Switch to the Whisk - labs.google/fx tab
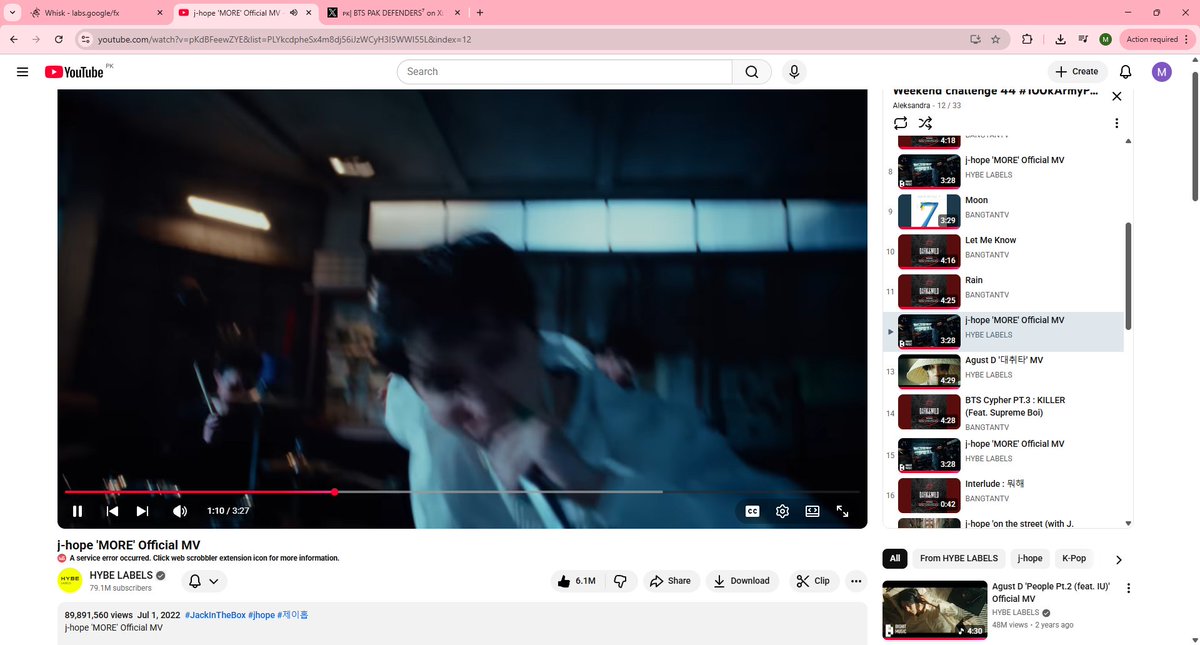1200x645 pixels. tap(97, 12)
